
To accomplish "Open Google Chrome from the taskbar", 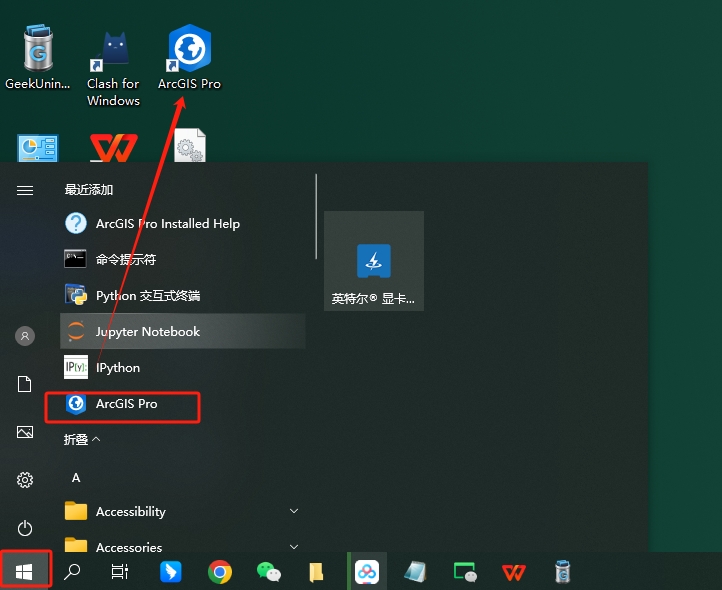I will coord(220,572).
